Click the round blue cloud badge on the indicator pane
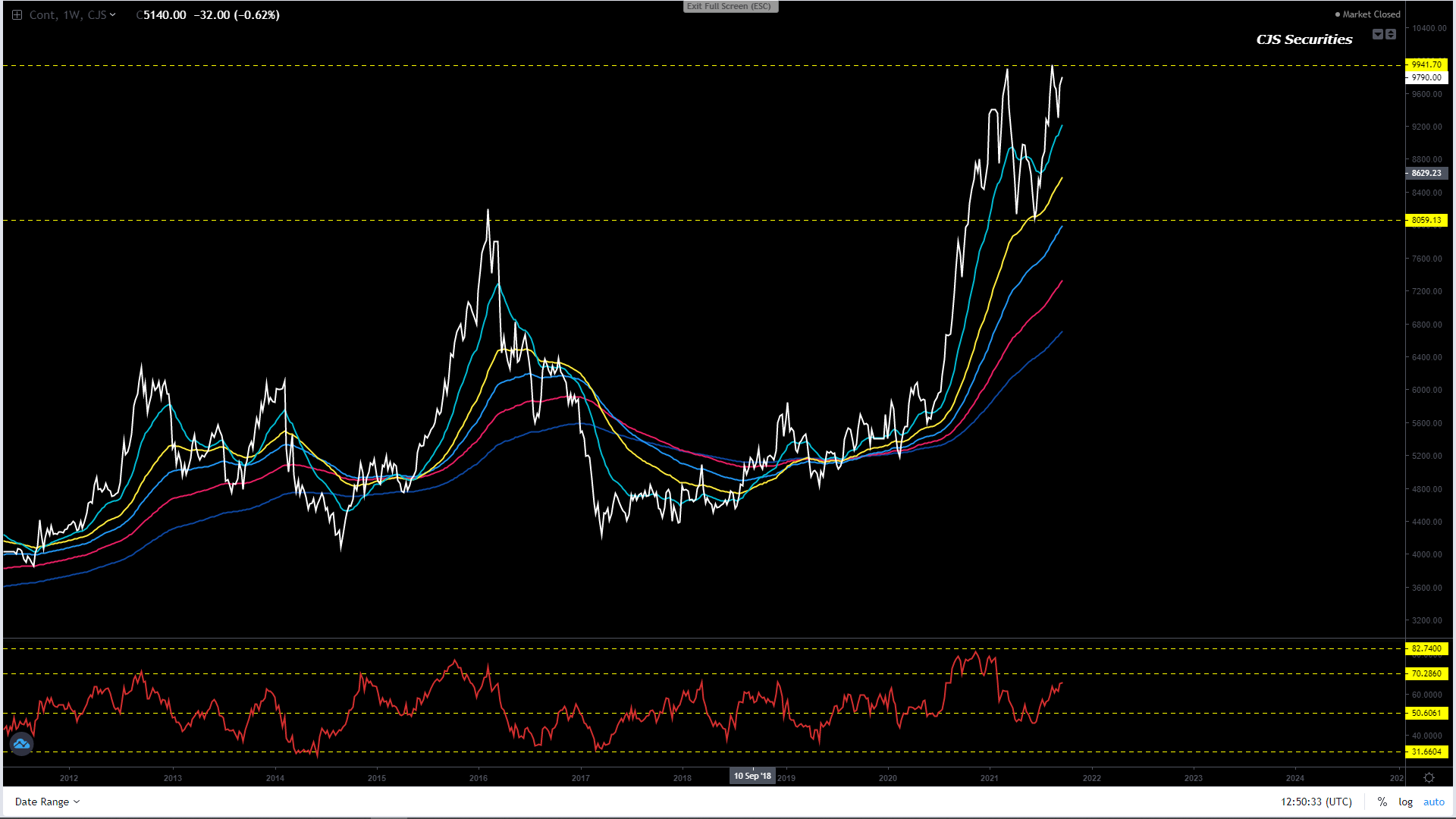 (x=21, y=744)
